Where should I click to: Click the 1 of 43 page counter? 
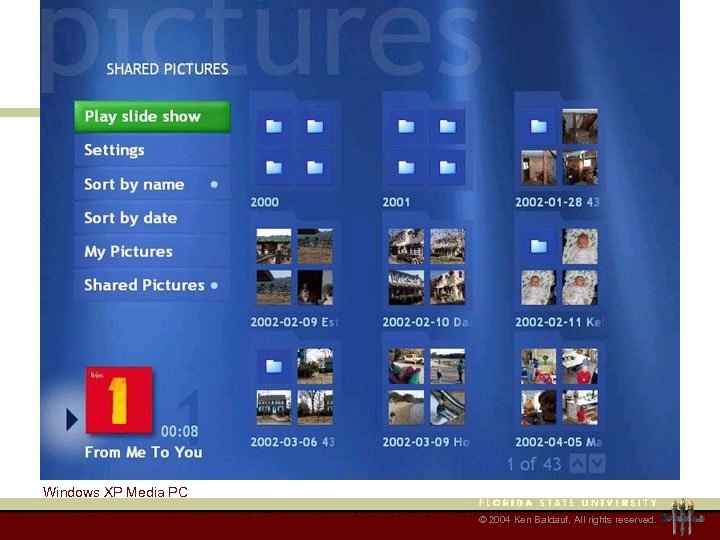click(534, 464)
